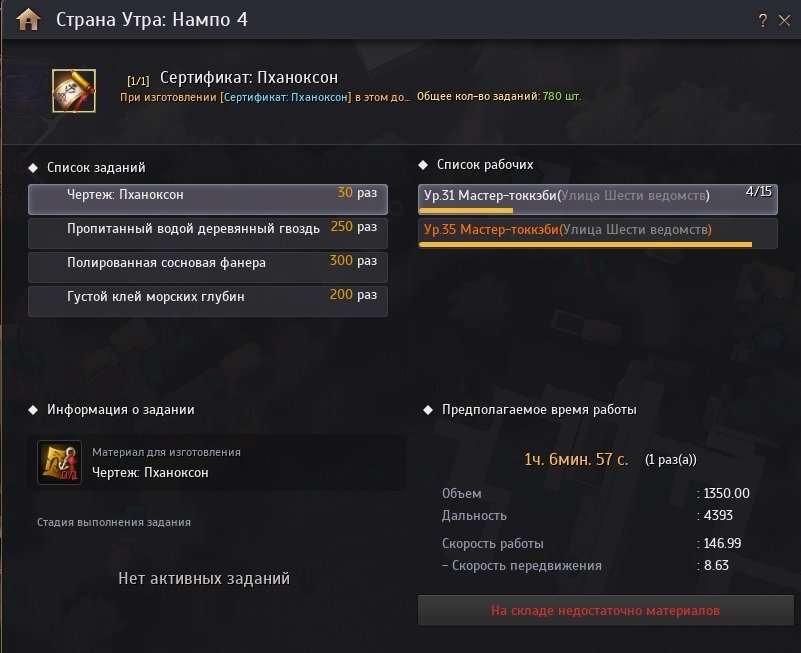The image size is (801, 653).
Task: Pick Густой клей морских глубин task
Action: pyautogui.click(x=207, y=297)
